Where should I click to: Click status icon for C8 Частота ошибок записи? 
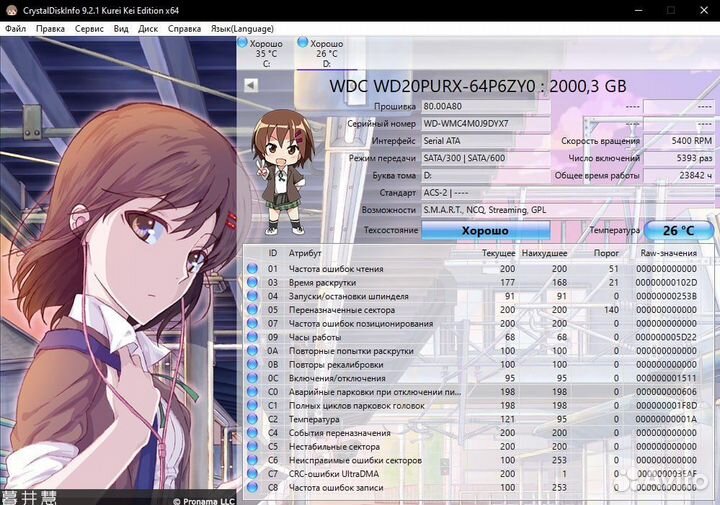[252, 487]
